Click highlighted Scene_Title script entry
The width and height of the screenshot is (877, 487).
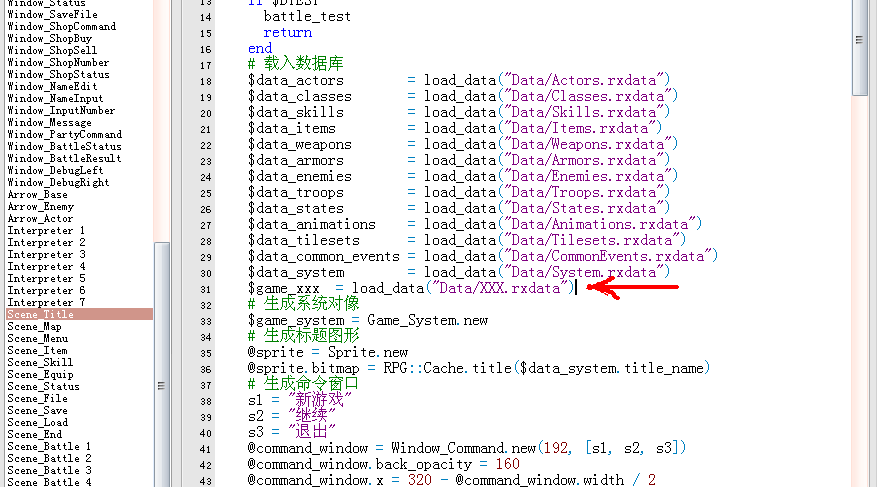pyautogui.click(x=79, y=314)
